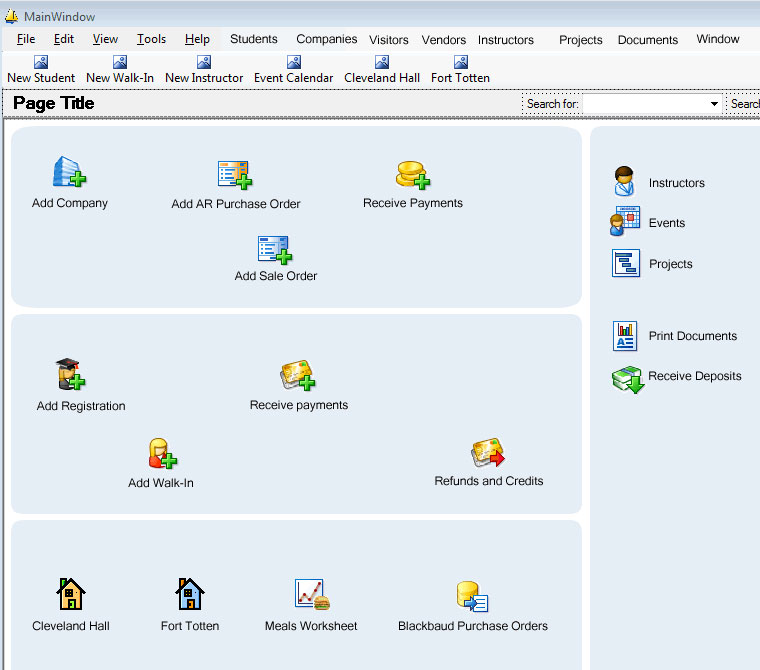Open the Instructors menu in menu bar

click(x=506, y=40)
